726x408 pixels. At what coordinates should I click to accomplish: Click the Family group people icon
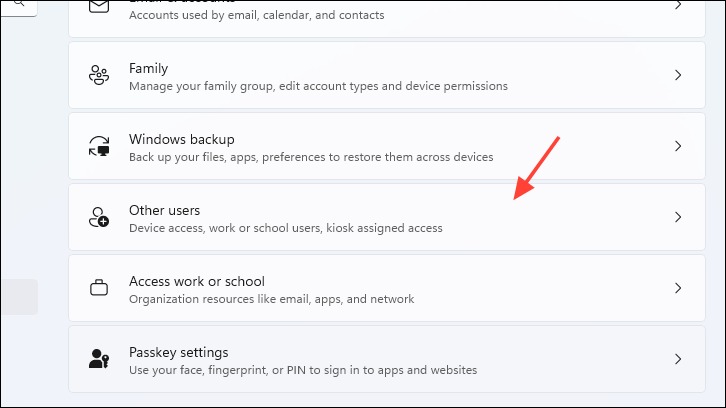point(99,75)
